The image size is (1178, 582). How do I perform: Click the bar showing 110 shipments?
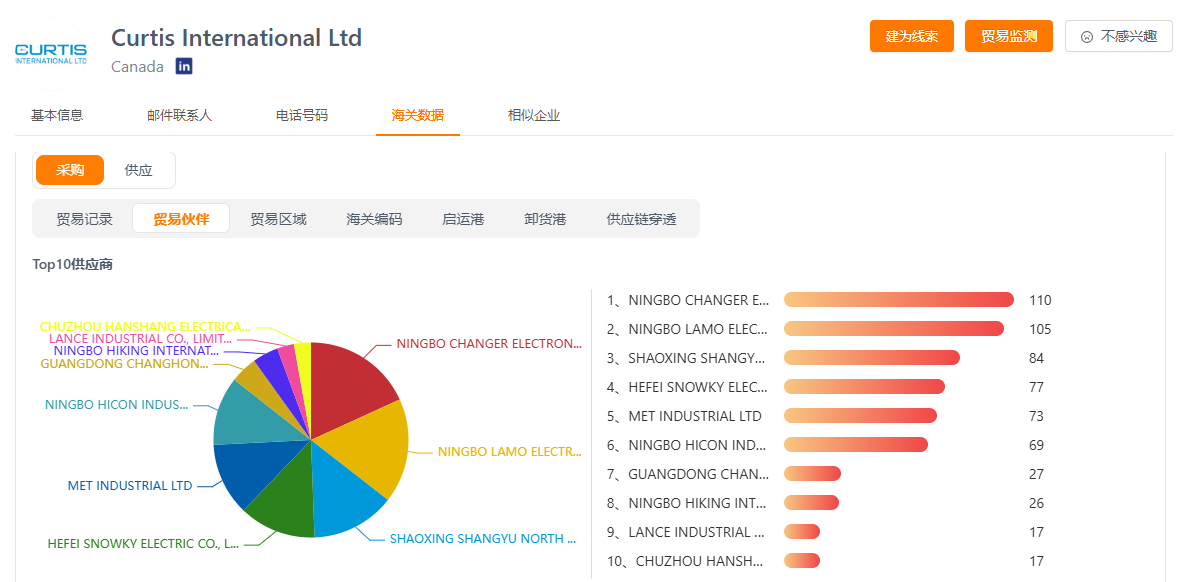click(x=899, y=300)
